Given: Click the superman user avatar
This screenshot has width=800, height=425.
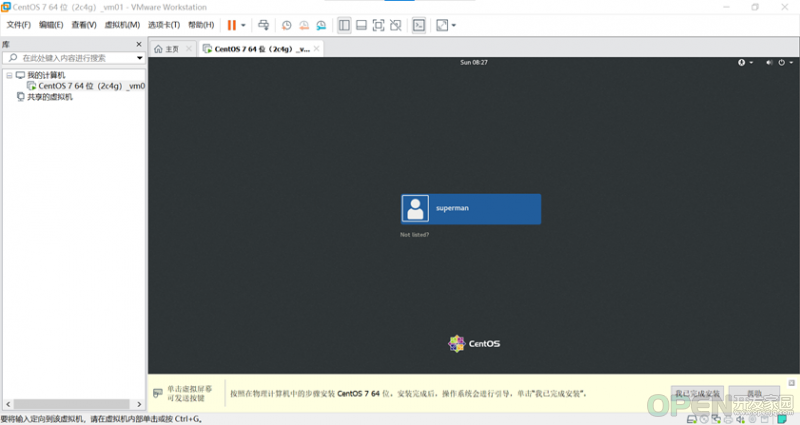Looking at the screenshot, I should (x=415, y=209).
